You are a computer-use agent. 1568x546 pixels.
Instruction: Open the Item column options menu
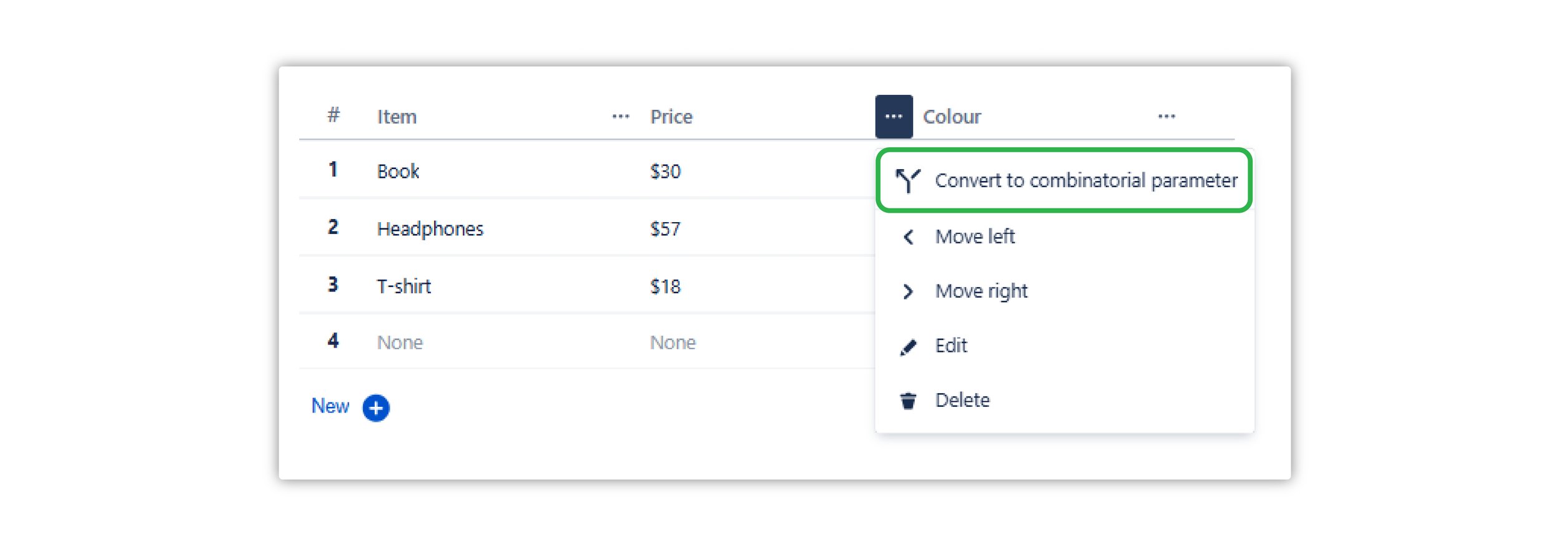pos(620,117)
